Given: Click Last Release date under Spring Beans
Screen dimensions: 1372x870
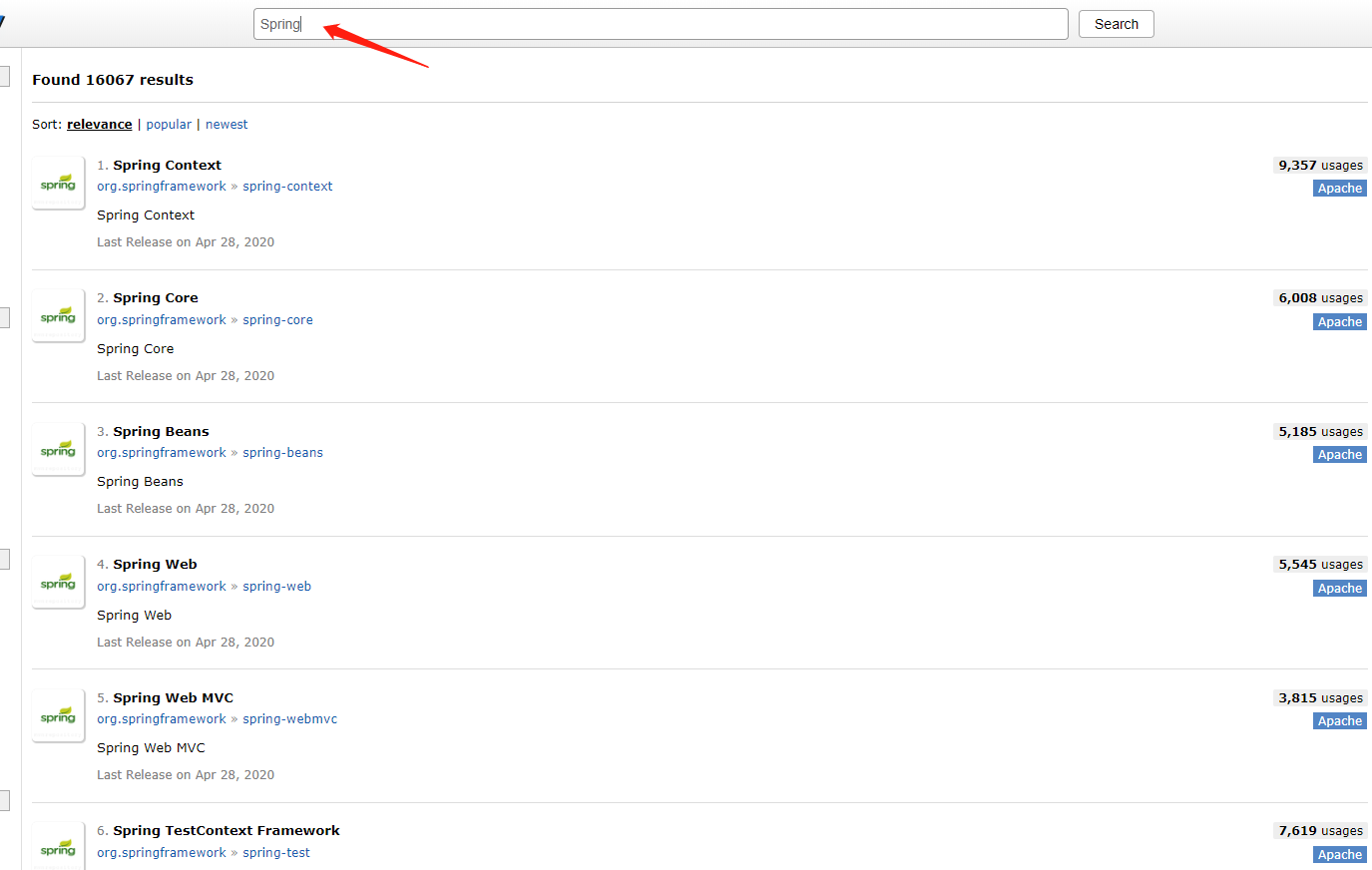Looking at the screenshot, I should (186, 509).
